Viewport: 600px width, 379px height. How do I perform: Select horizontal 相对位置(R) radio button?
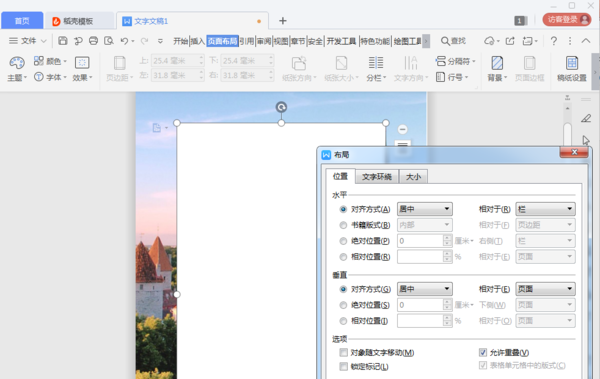tap(343, 256)
